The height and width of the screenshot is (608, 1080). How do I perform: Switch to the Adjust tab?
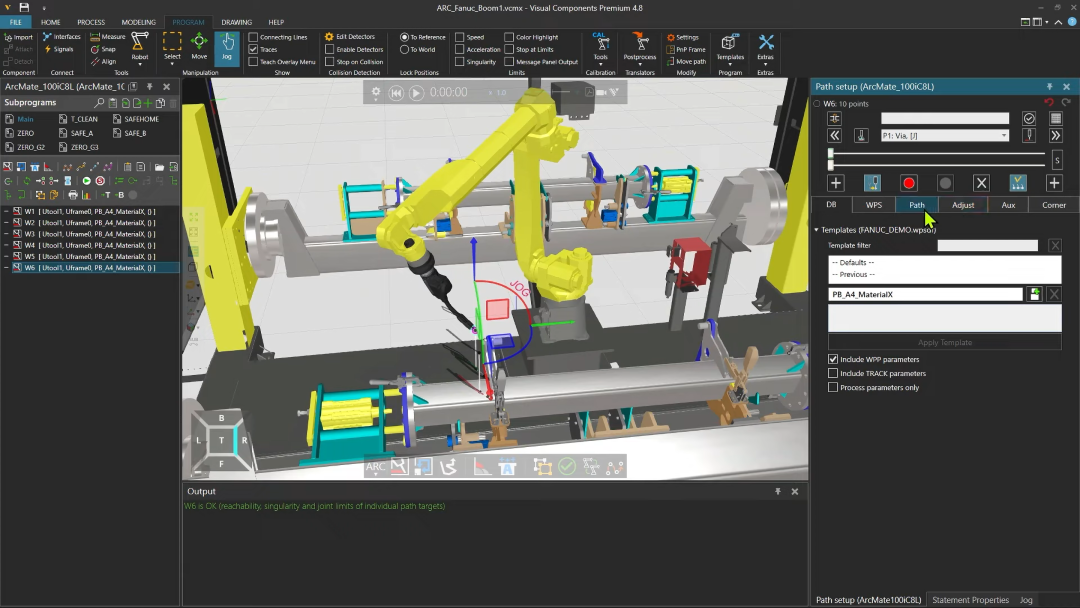963,205
